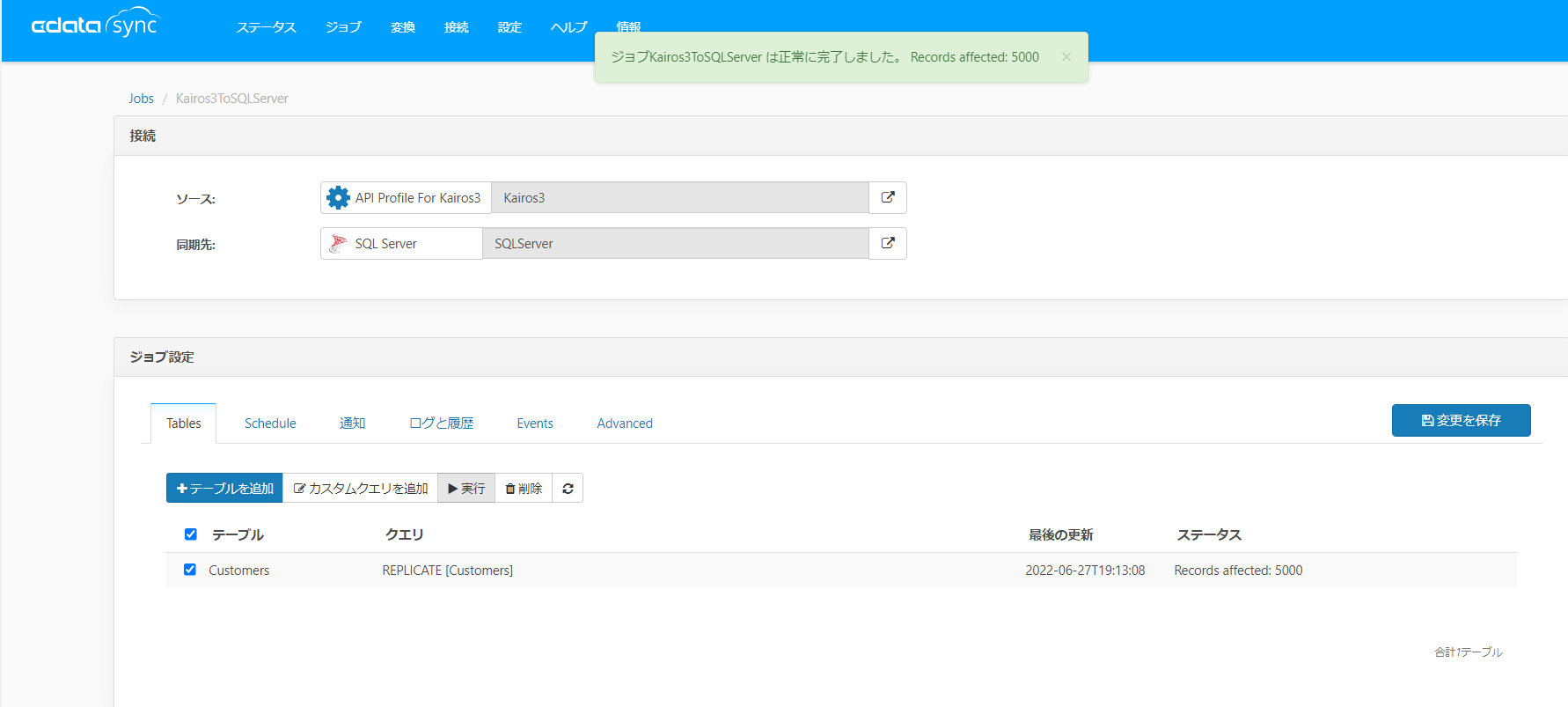The height and width of the screenshot is (707, 1568).
Task: Click the テーブル column header
Action: (x=238, y=534)
